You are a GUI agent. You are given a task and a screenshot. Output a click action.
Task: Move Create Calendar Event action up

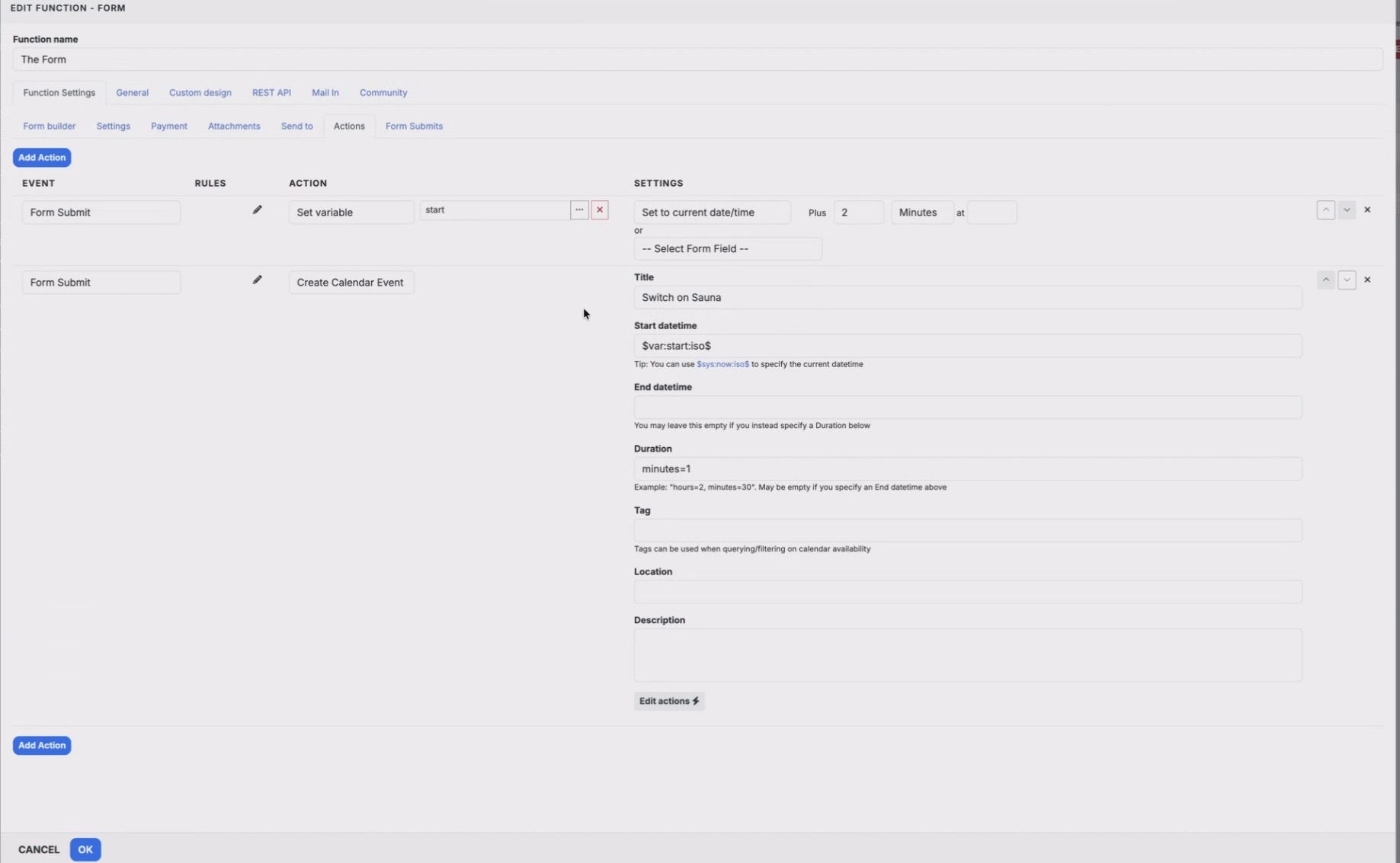pyautogui.click(x=1325, y=280)
